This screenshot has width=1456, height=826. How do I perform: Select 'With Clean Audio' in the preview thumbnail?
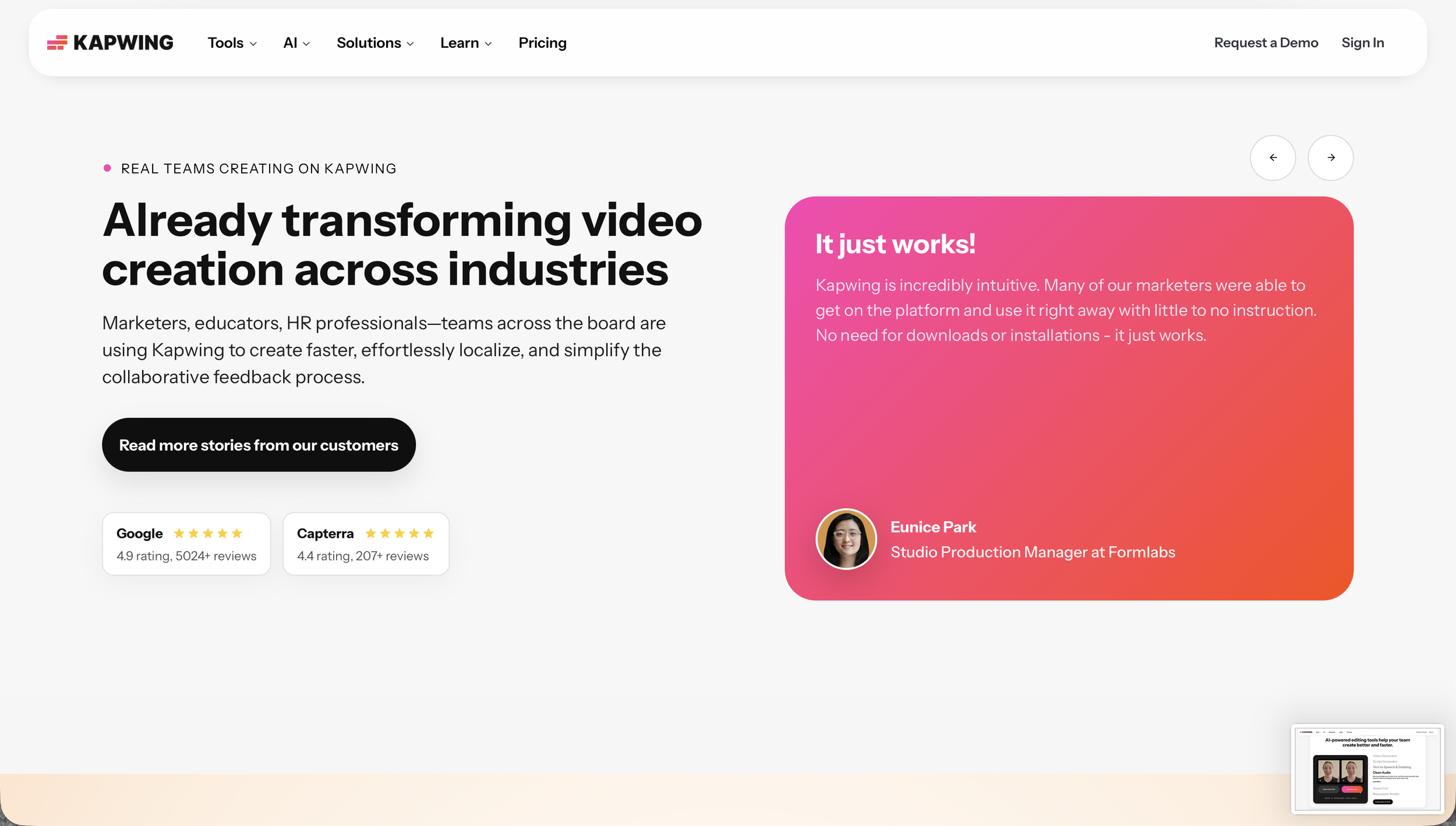1352,789
